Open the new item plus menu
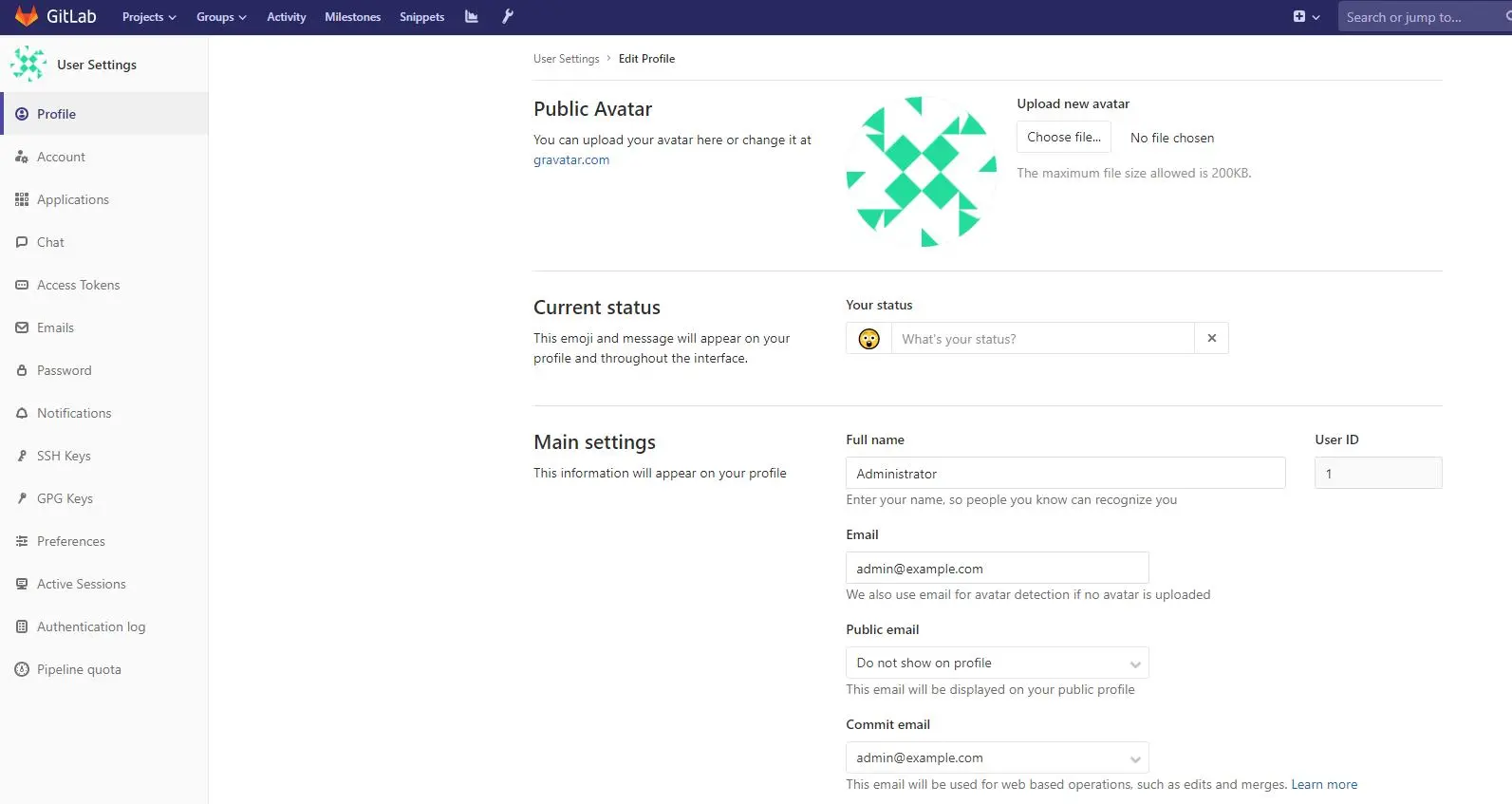The height and width of the screenshot is (804, 1512). [x=1306, y=16]
